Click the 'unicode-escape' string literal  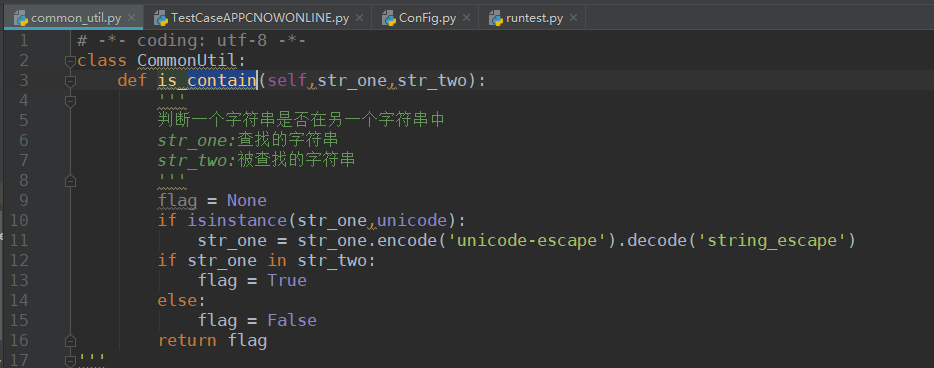527,241
